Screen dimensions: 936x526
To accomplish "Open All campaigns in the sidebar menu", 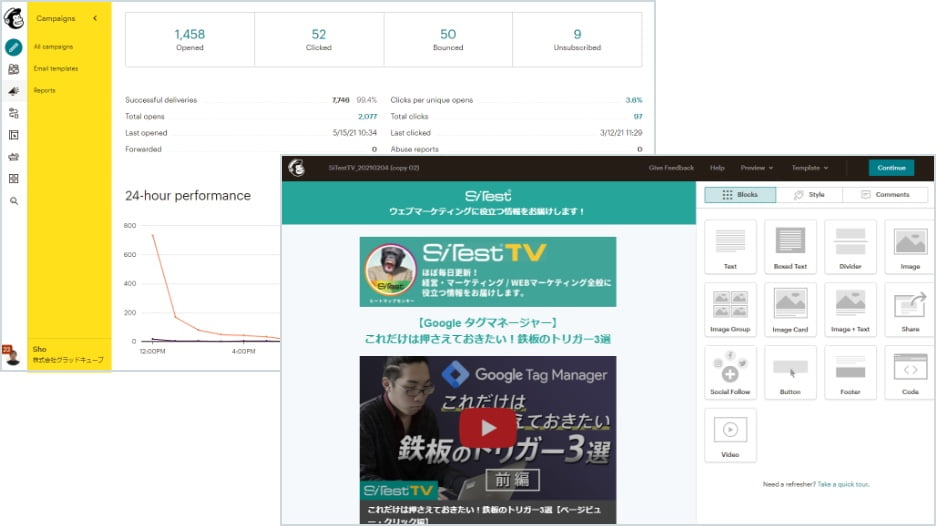I will click(x=53, y=47).
